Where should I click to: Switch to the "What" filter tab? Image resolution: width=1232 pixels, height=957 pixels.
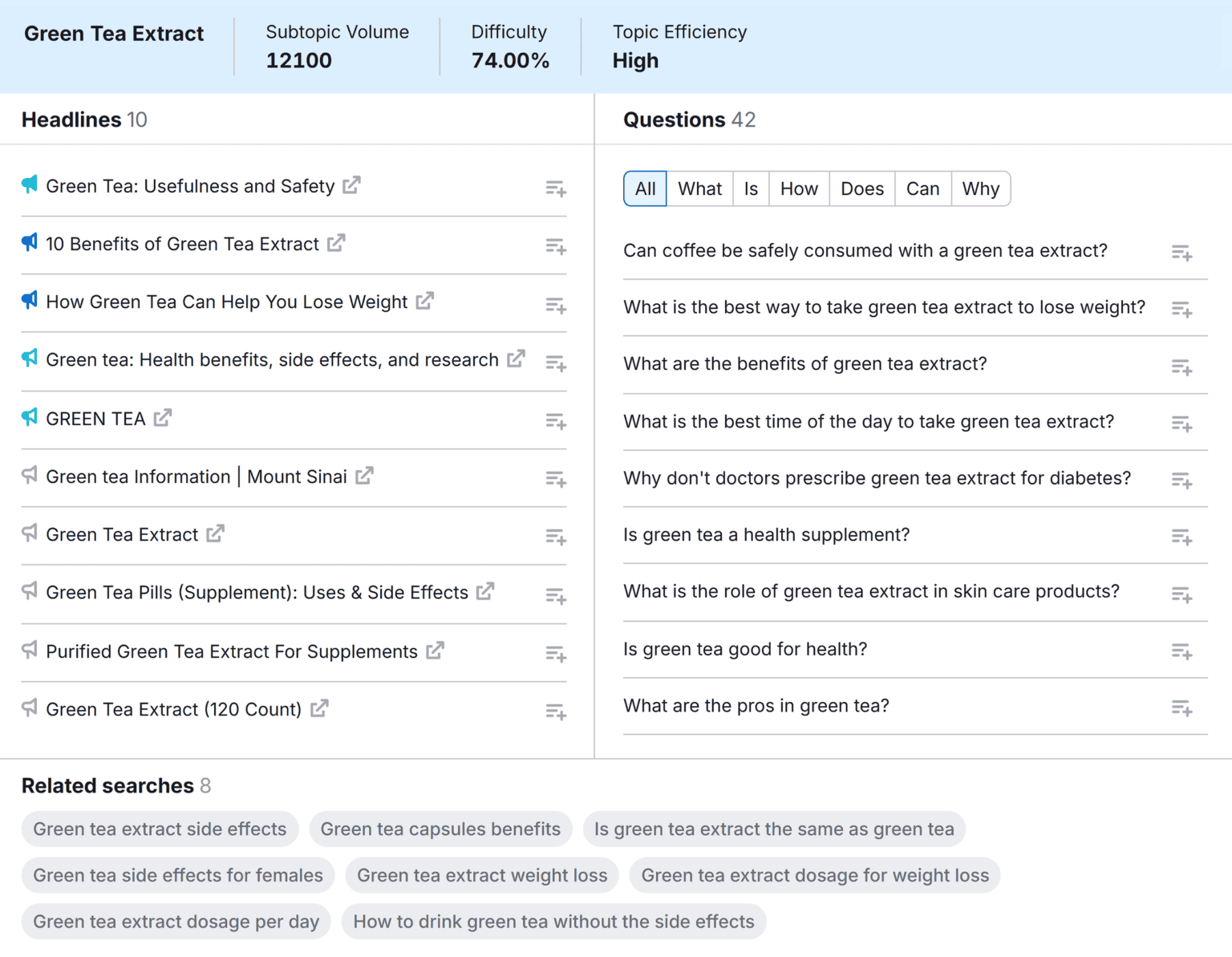tap(699, 189)
